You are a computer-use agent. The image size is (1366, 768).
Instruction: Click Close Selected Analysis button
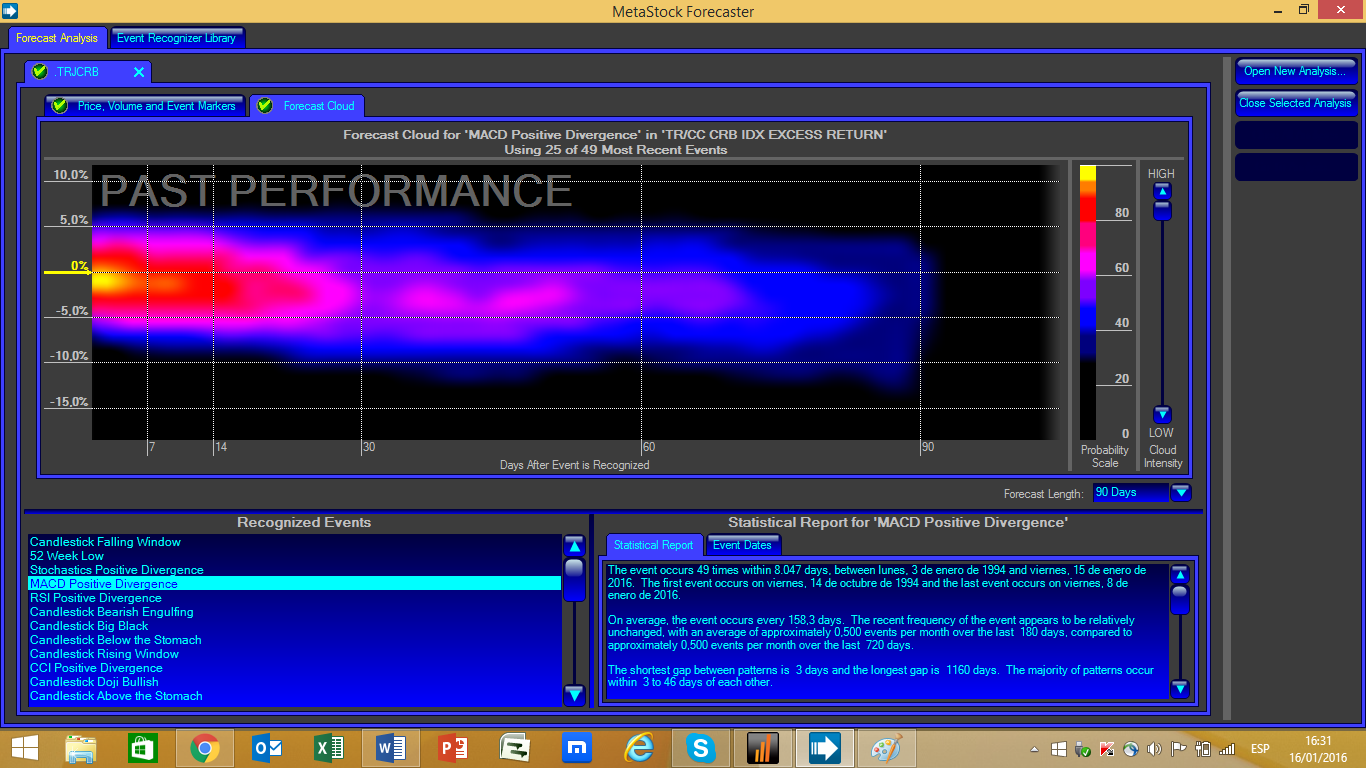pyautogui.click(x=1295, y=103)
